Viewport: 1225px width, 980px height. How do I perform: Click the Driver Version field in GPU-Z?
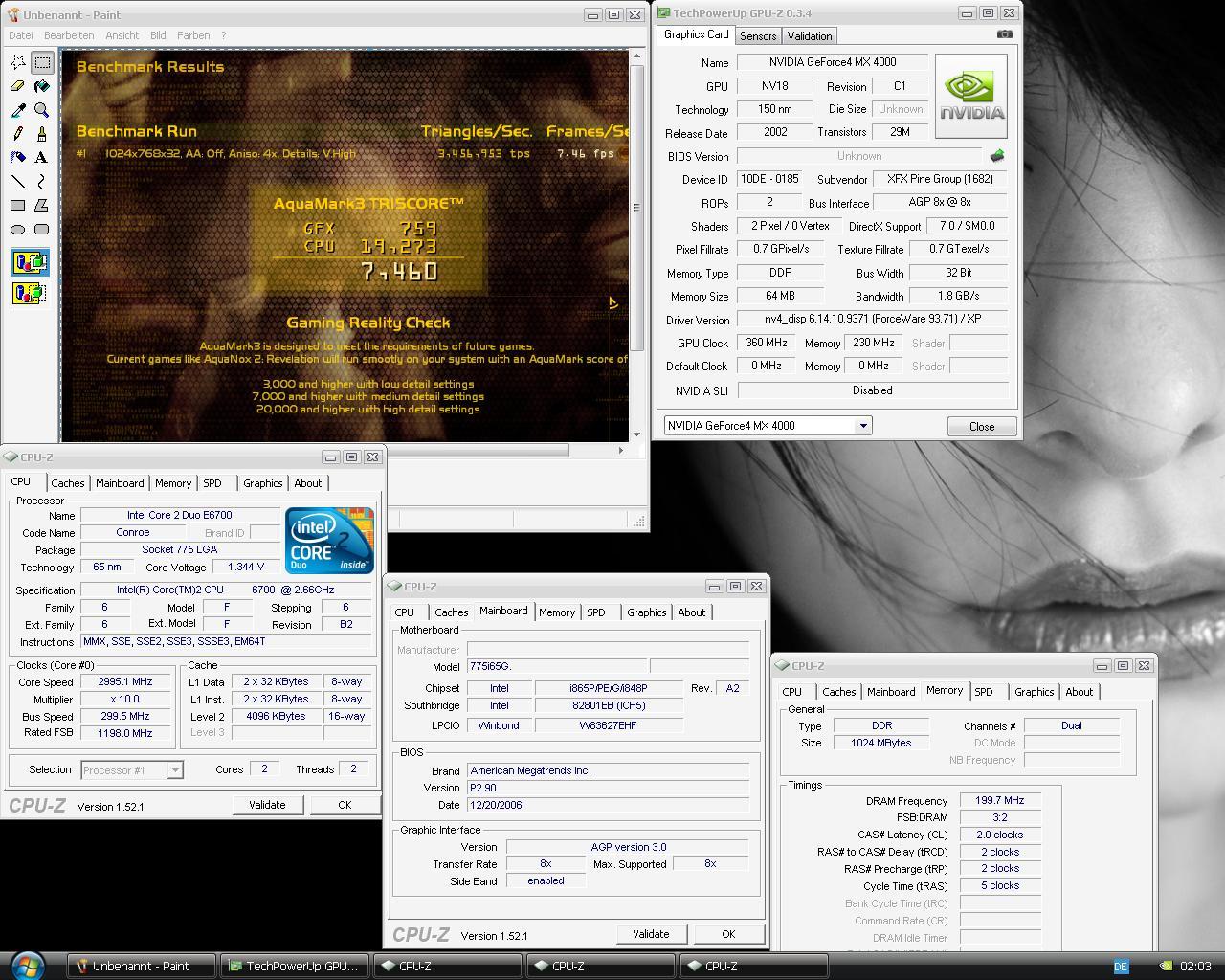(872, 319)
